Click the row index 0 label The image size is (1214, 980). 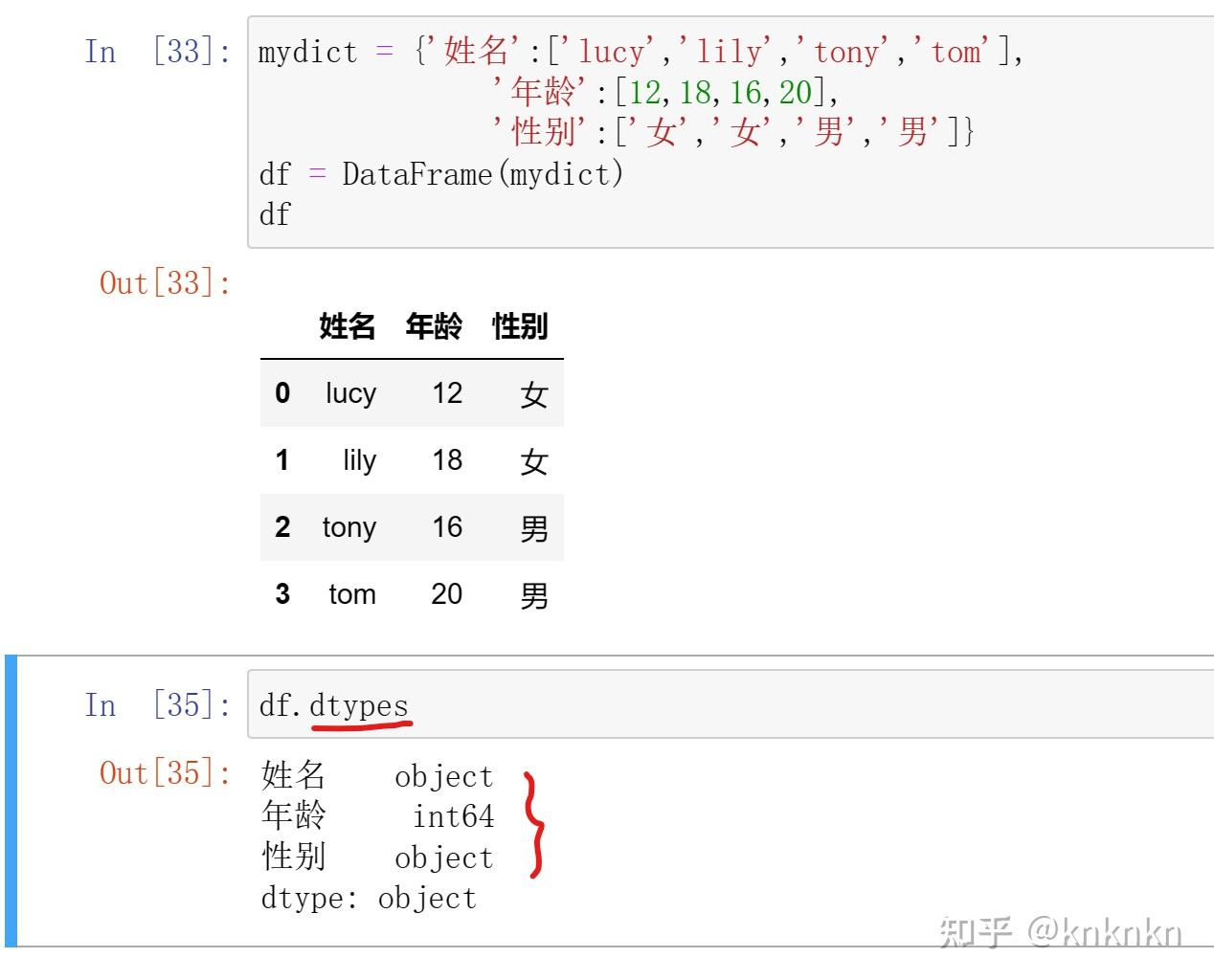pyautogui.click(x=282, y=393)
